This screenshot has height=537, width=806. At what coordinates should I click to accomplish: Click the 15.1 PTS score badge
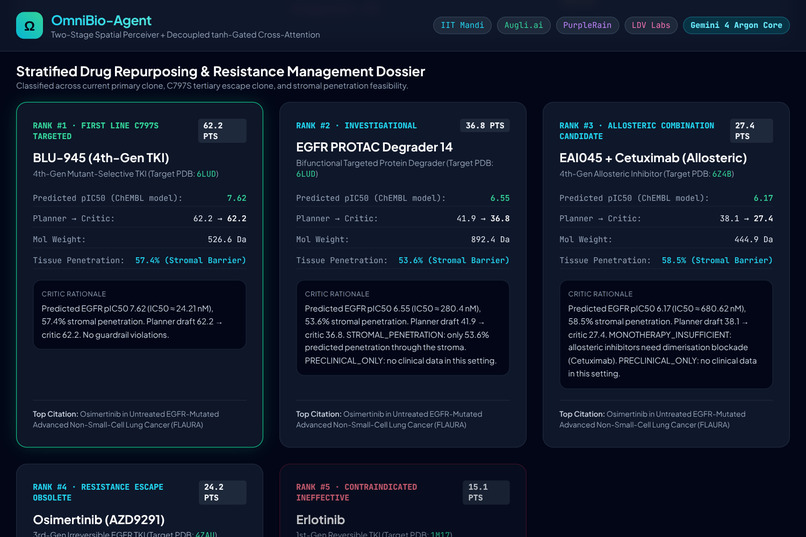(x=486, y=492)
